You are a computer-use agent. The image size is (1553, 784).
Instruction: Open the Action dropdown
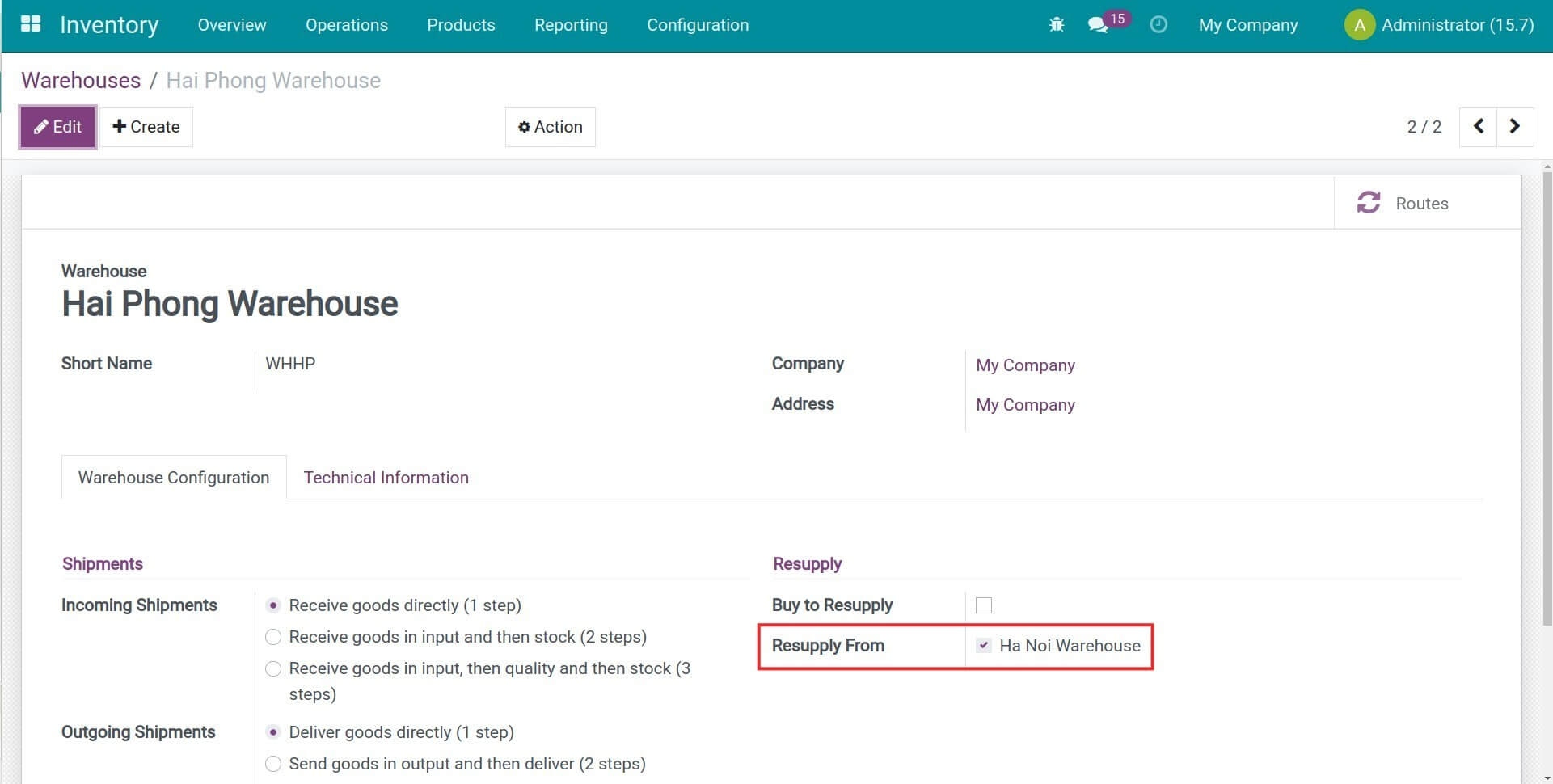(x=550, y=127)
